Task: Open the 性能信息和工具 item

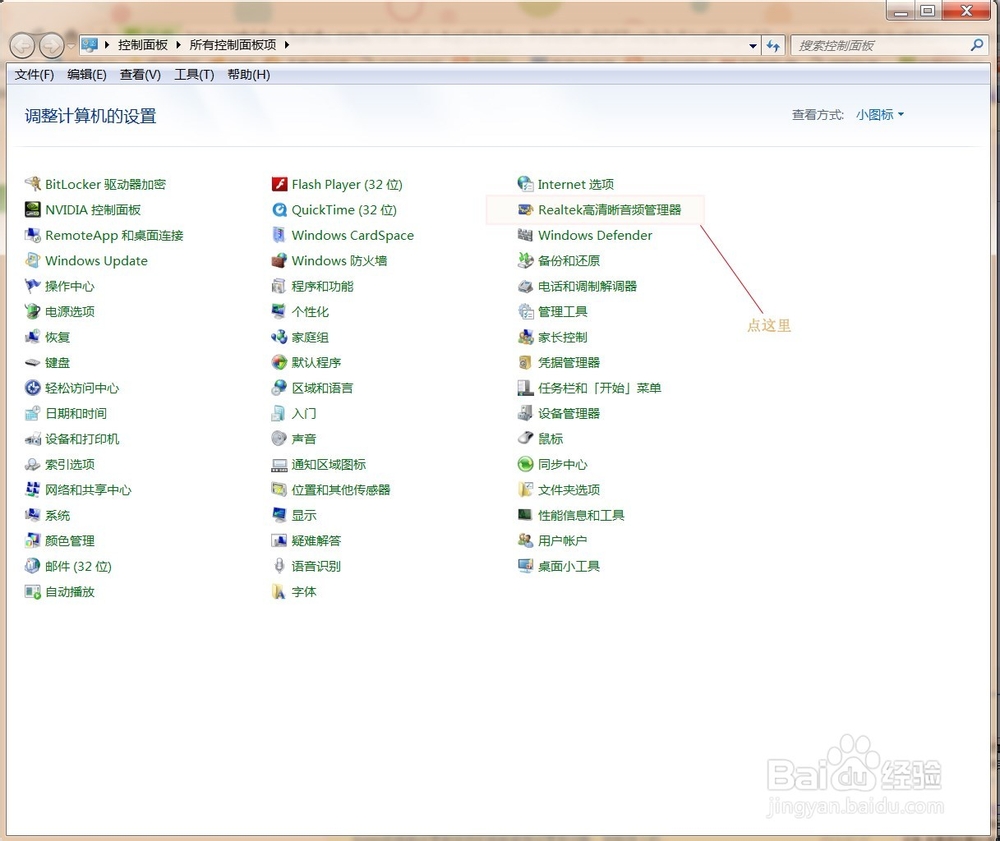Action: tap(581, 515)
